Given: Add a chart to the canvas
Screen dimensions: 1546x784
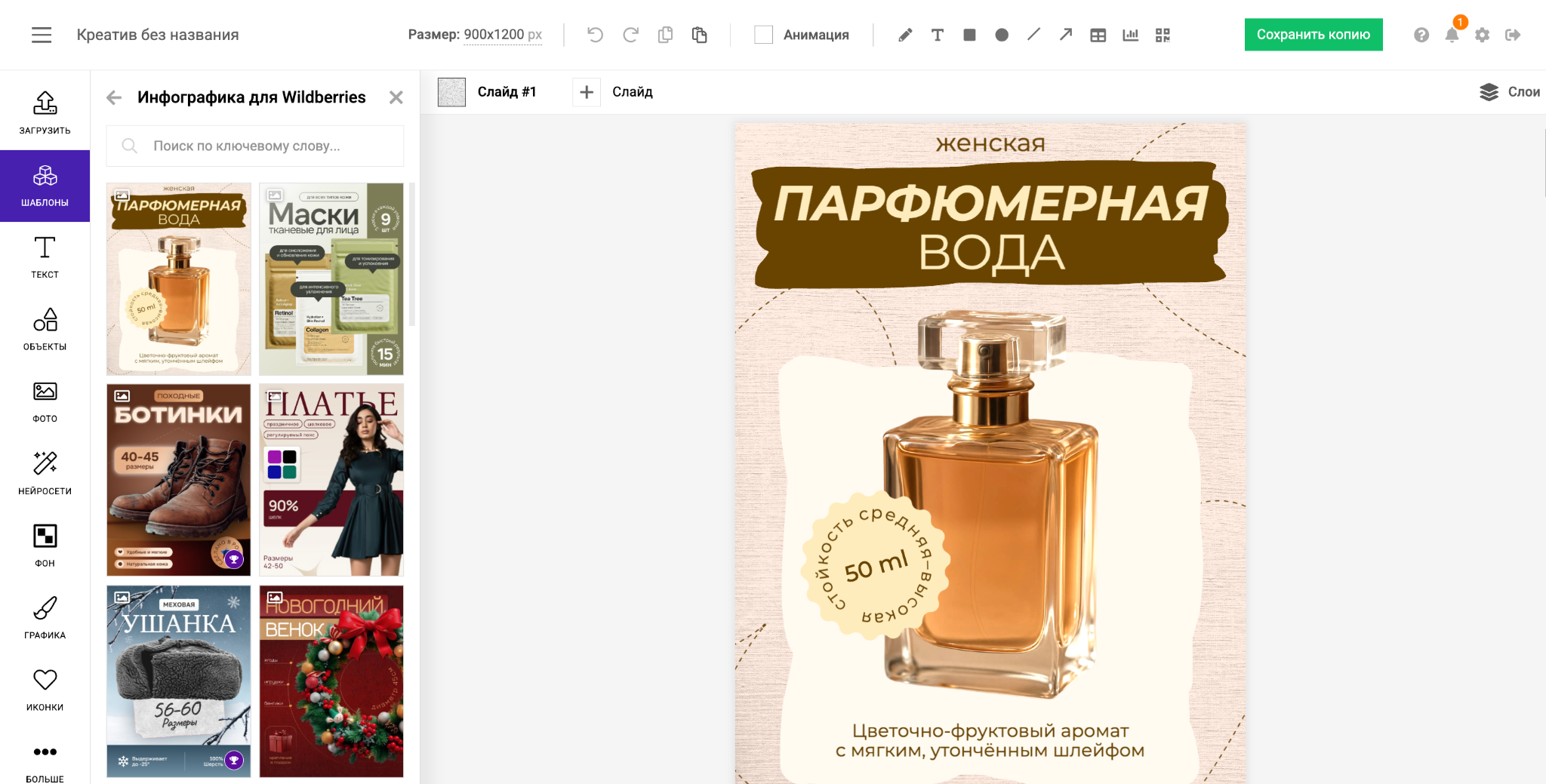Looking at the screenshot, I should click(x=1130, y=35).
